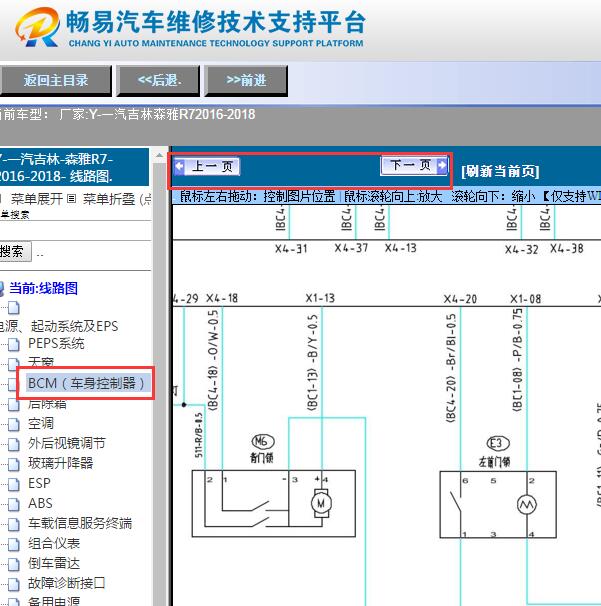The image size is (601, 606).
Task: Click the left panel vertical scrollbar track
Action: coord(159,383)
